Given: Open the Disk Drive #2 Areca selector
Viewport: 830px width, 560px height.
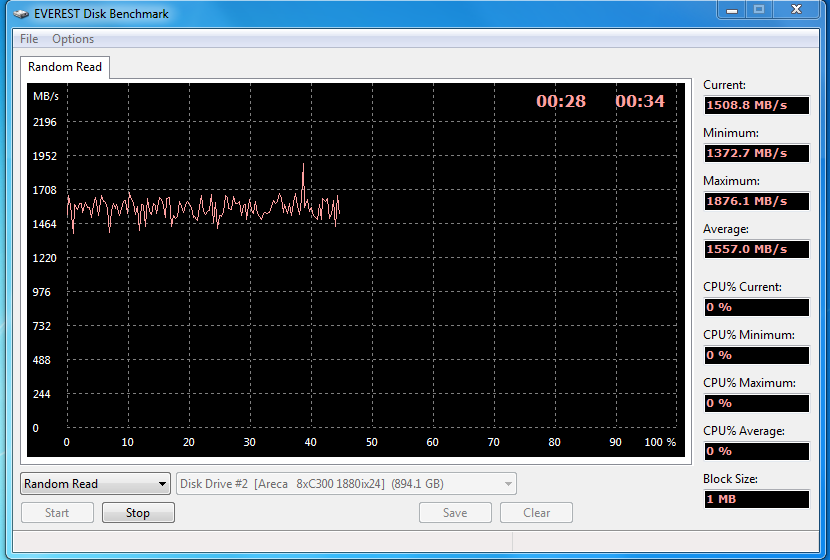Looking at the screenshot, I should 346,484.
